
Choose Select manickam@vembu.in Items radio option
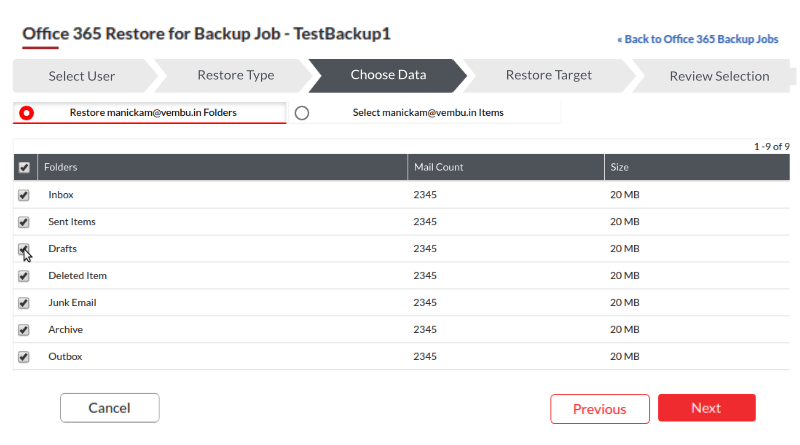pyautogui.click(x=302, y=113)
